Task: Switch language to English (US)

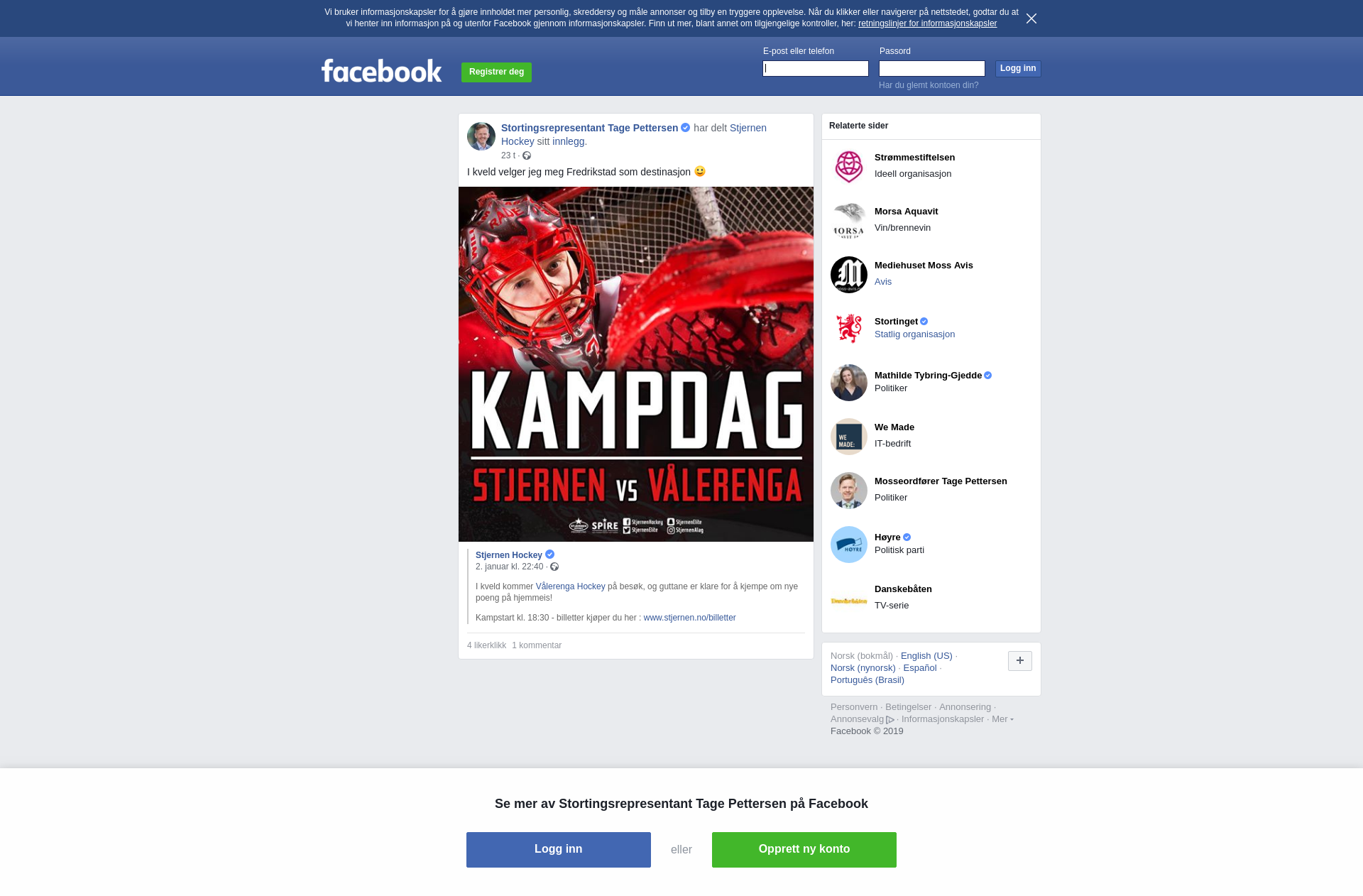Action: (x=926, y=656)
